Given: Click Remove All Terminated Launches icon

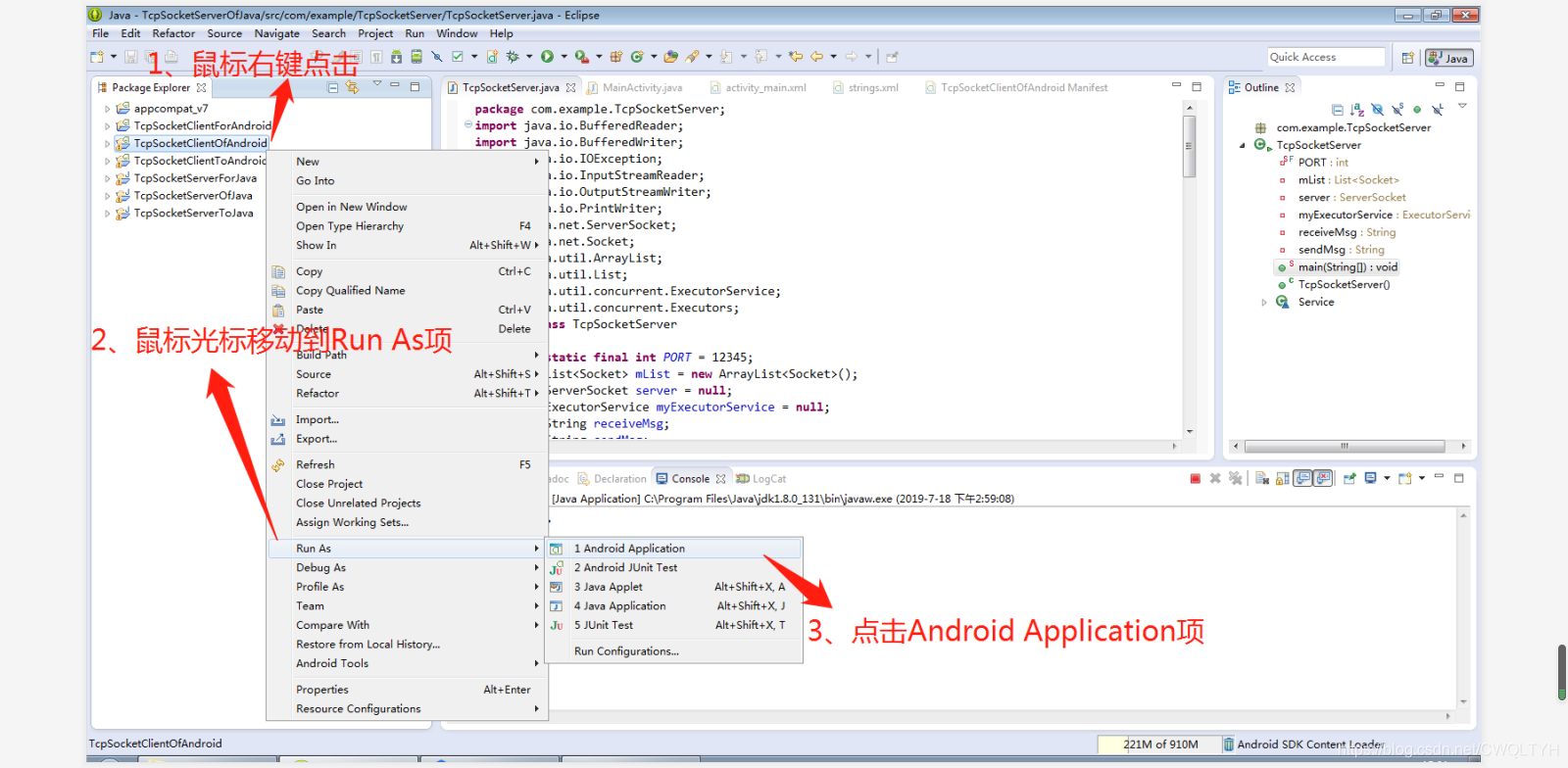Looking at the screenshot, I should (1235, 478).
